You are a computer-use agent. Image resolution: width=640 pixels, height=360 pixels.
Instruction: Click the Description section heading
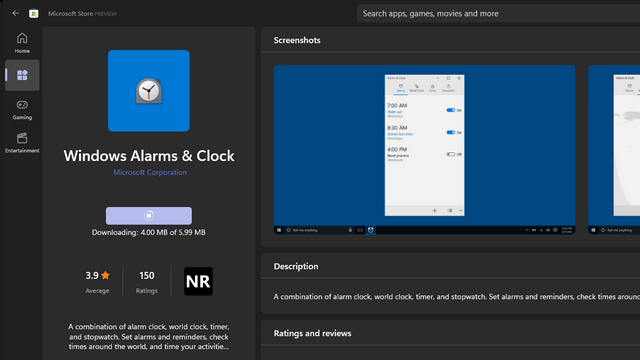click(x=296, y=266)
